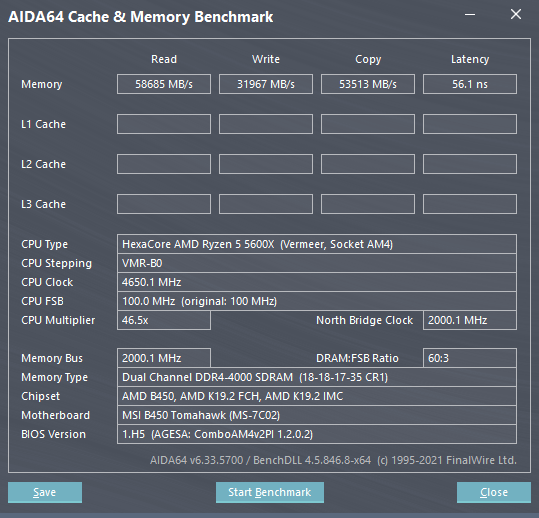Select the Memory Copy result field

pos(368,84)
